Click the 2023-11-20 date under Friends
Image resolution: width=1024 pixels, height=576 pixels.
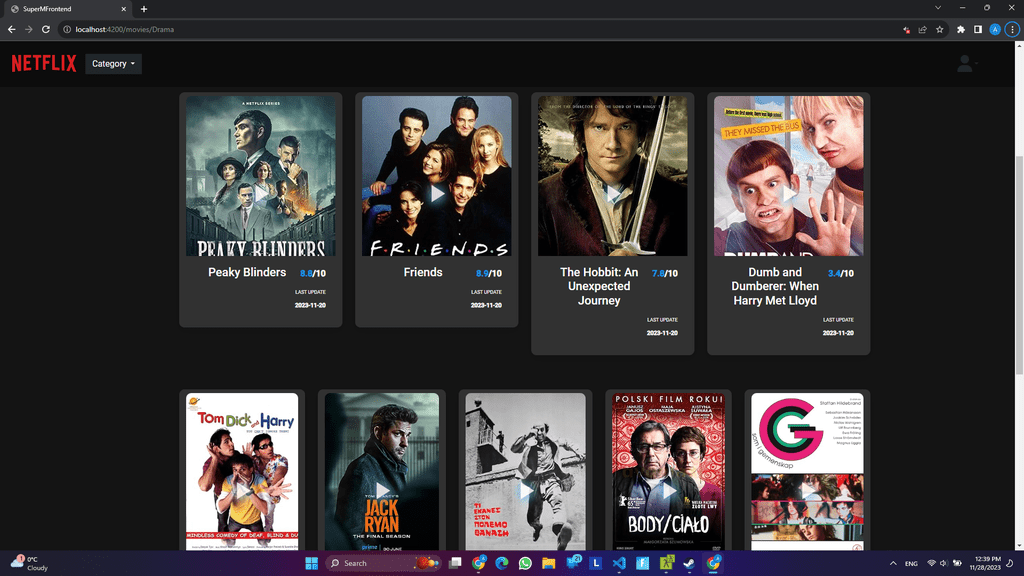click(487, 305)
